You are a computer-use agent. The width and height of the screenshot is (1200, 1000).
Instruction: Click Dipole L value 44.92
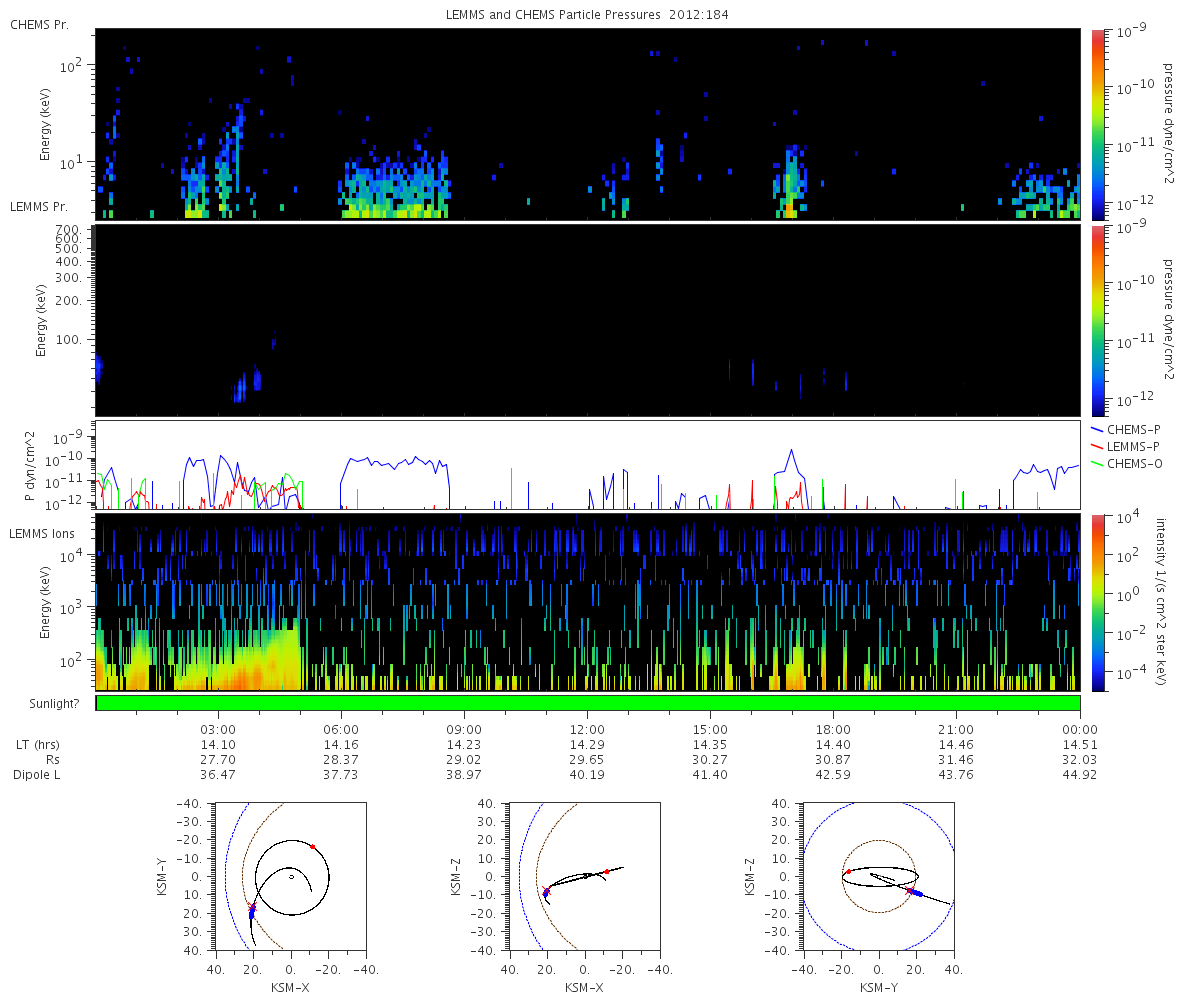click(1080, 775)
